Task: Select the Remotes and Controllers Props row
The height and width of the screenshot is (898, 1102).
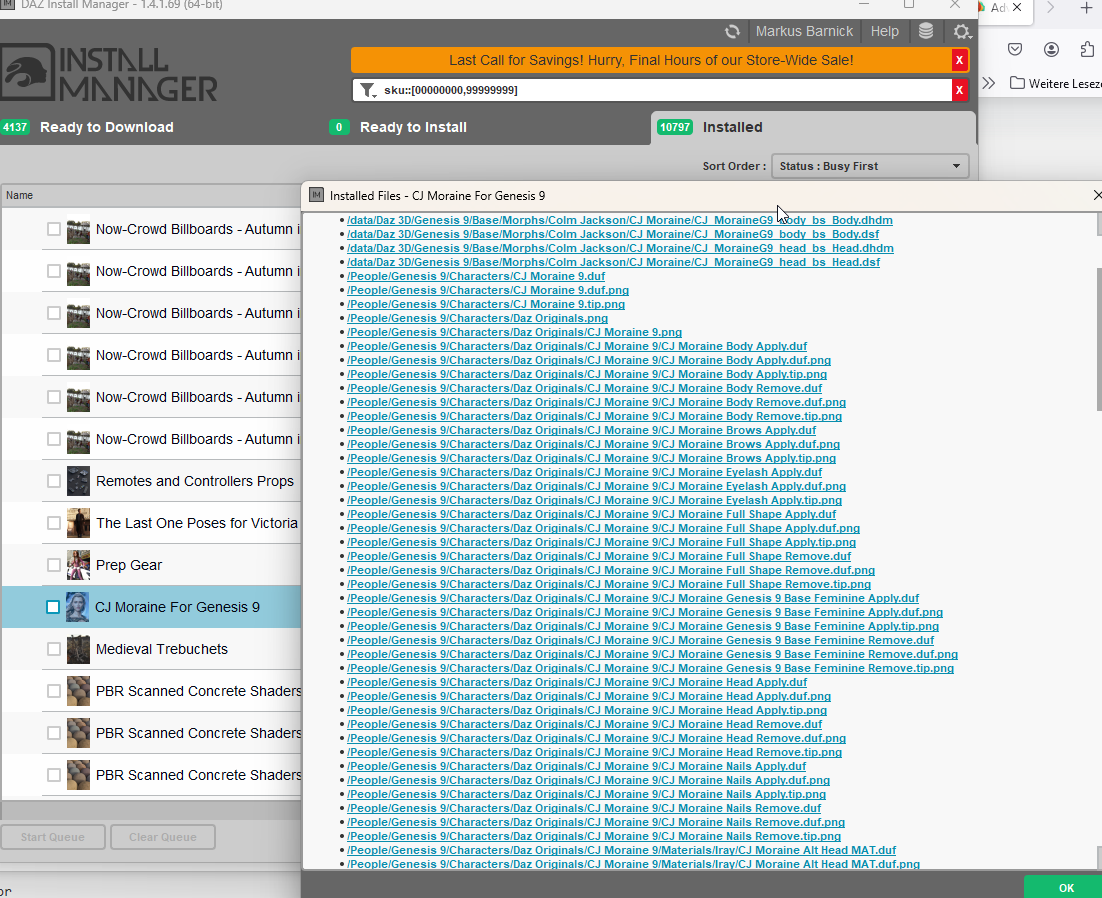Action: [x=151, y=481]
